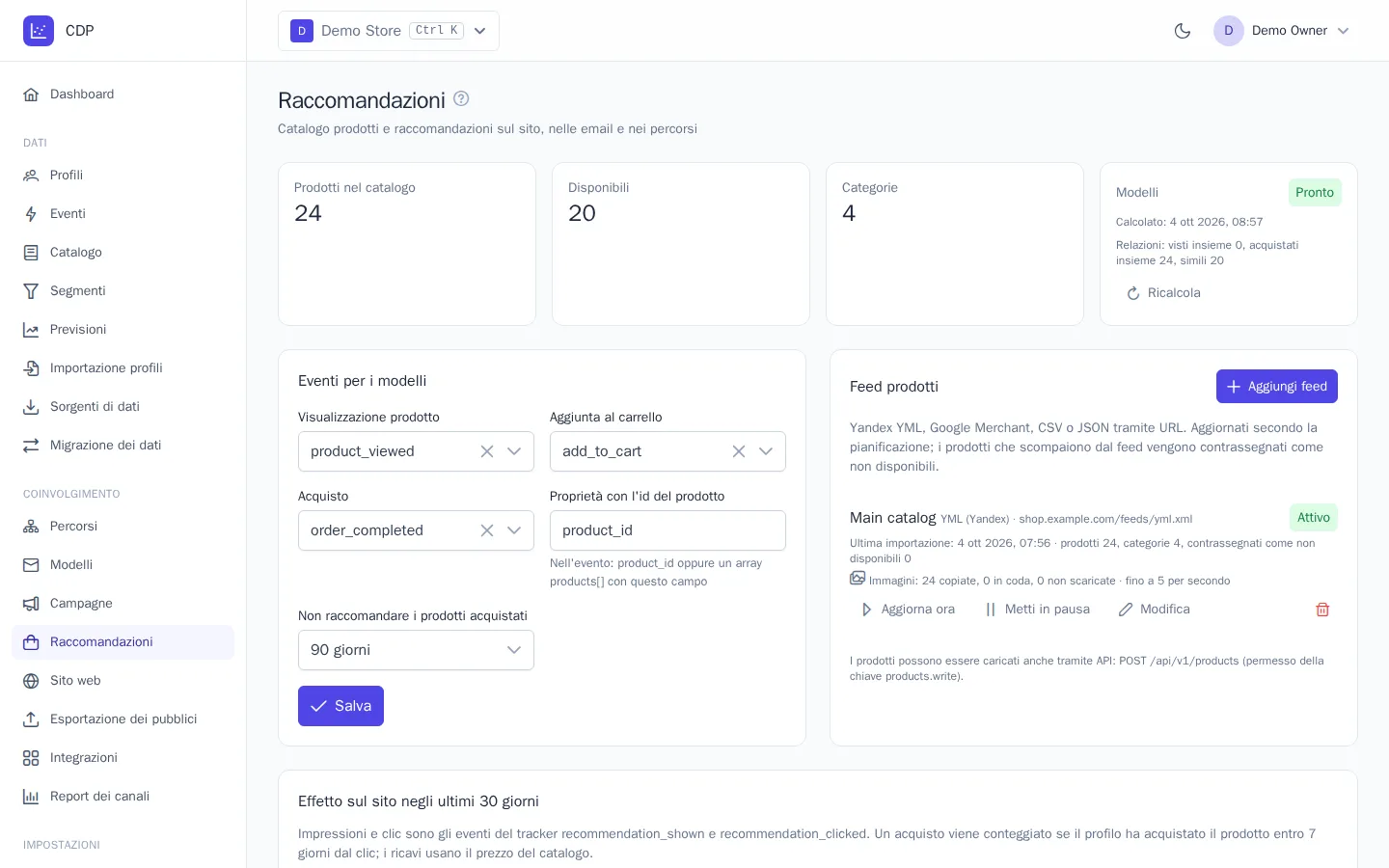Image resolution: width=1389 pixels, height=868 pixels.
Task: Click the red trash icon for Main catalog
Action: tap(1322, 610)
